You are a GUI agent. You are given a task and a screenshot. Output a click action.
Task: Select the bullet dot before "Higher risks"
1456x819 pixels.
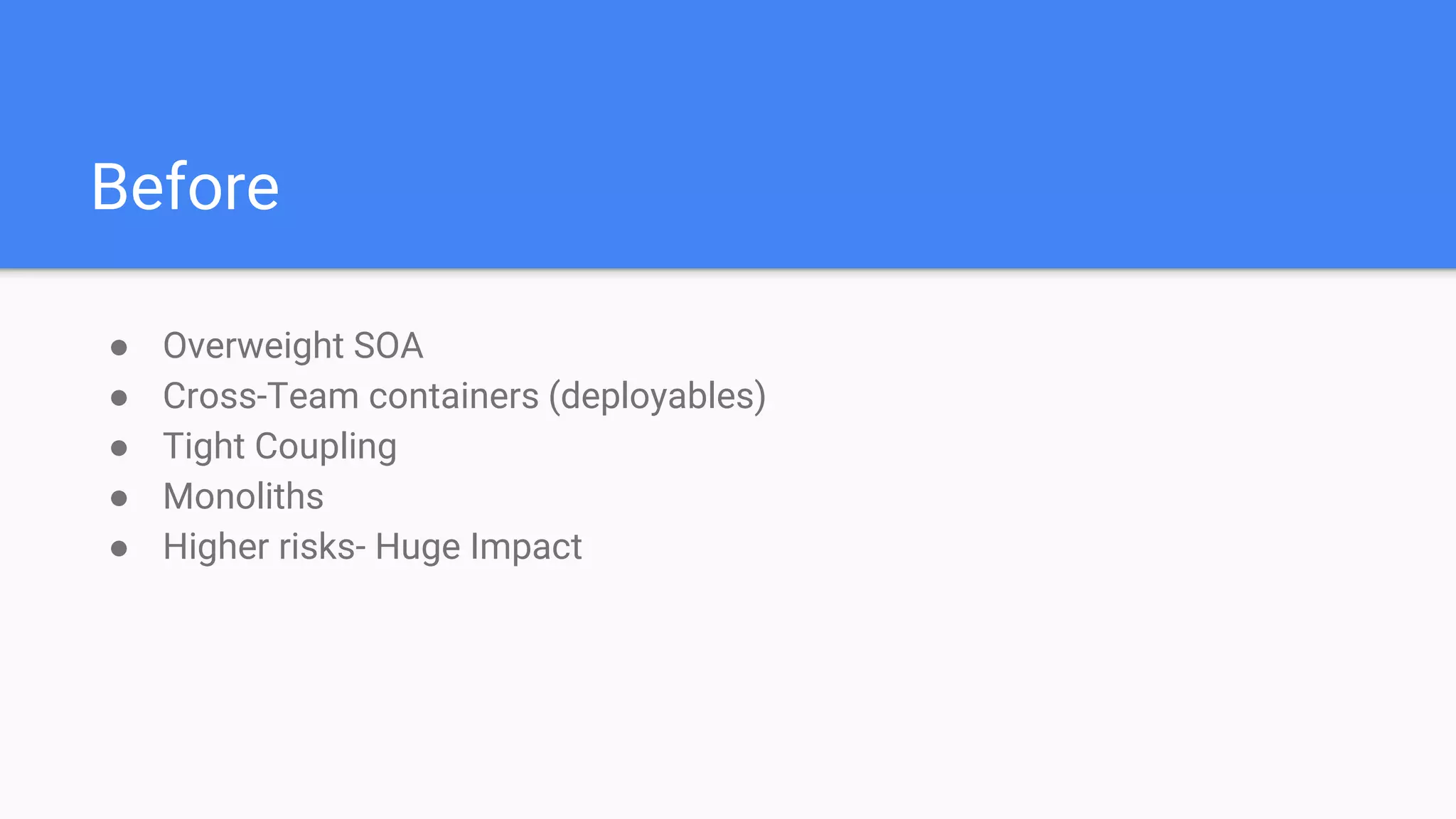(x=119, y=549)
